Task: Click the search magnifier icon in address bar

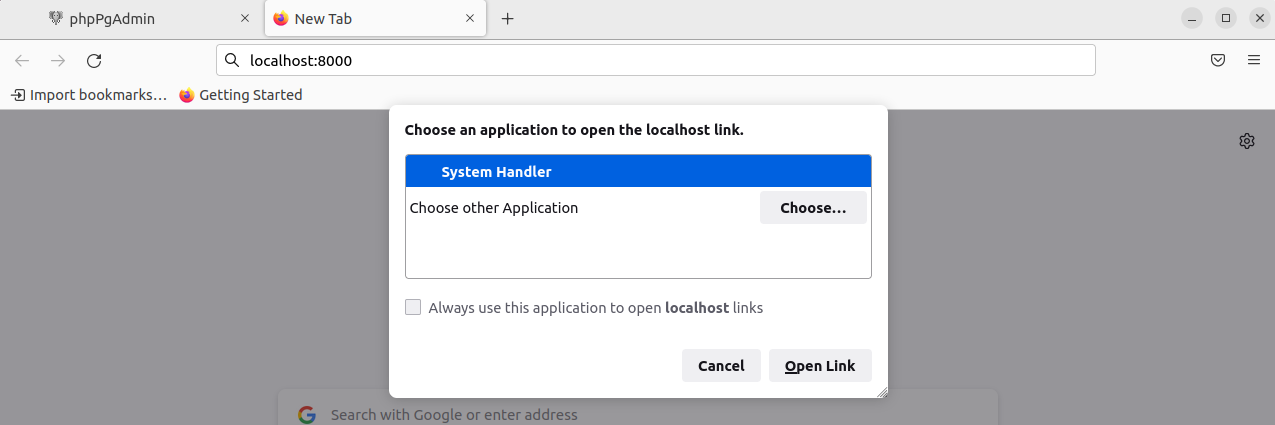Action: coord(232,61)
